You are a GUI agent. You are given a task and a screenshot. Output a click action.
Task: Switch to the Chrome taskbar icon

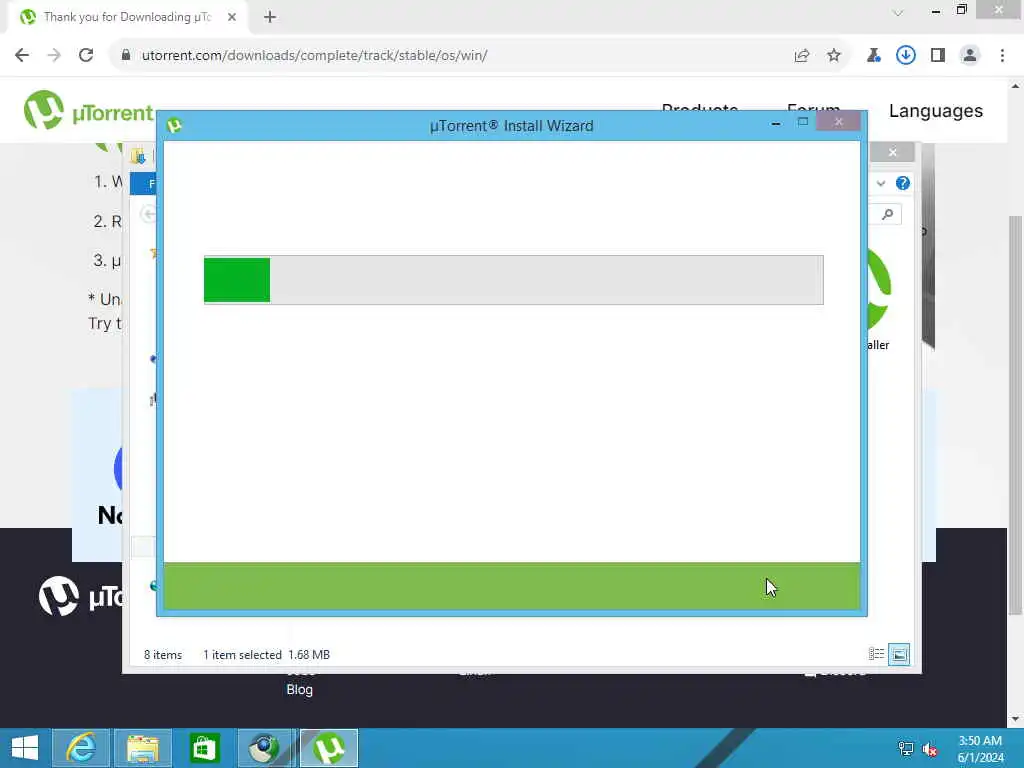click(x=265, y=748)
